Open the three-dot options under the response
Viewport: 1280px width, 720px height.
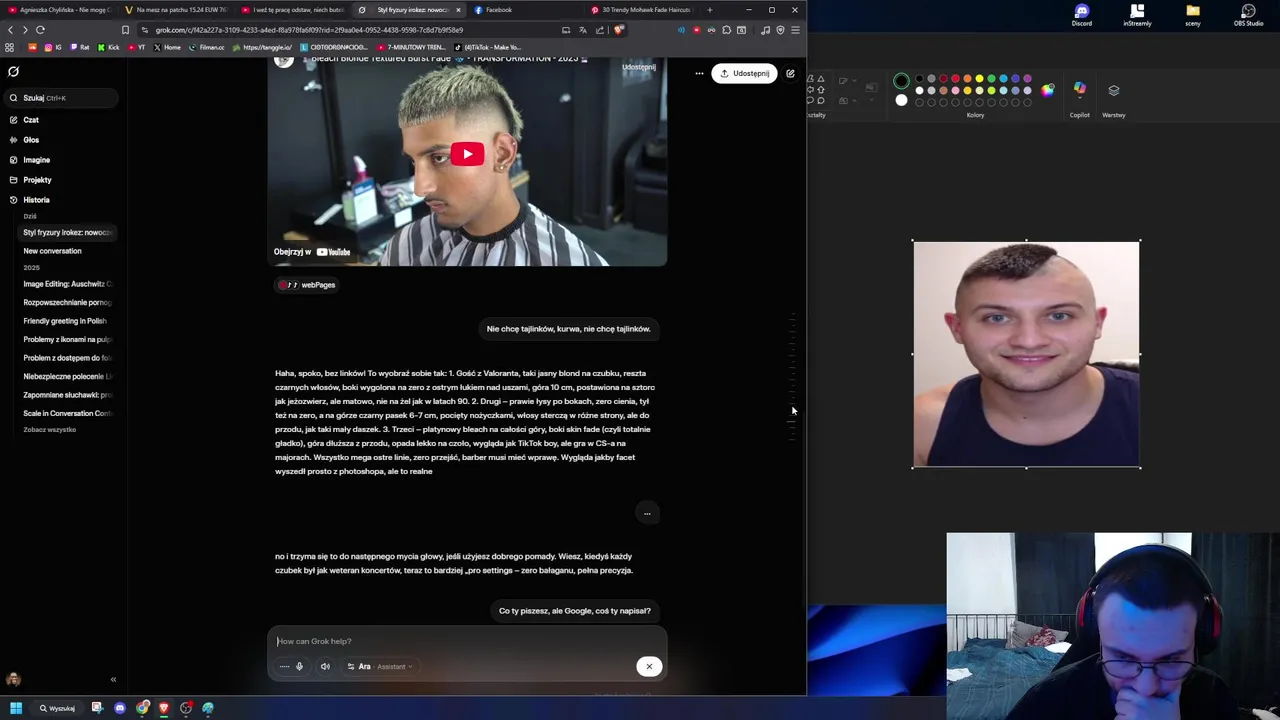(x=647, y=514)
